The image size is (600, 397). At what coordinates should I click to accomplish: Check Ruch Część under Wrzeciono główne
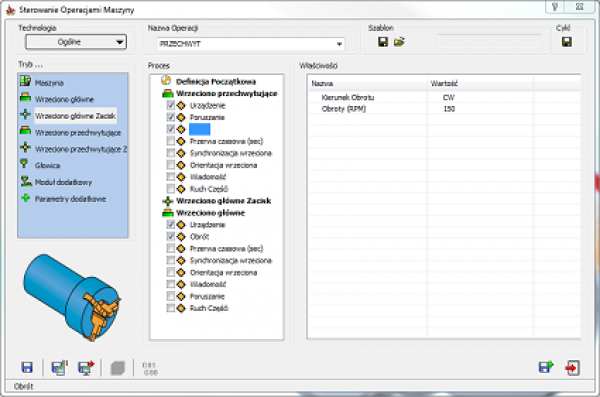(171, 308)
